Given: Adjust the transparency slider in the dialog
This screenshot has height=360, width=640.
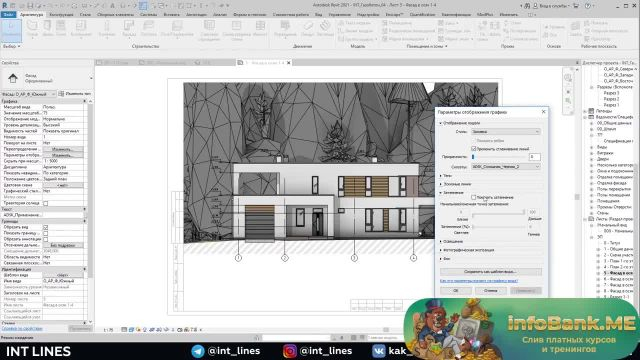Looking at the screenshot, I should (x=499, y=157).
